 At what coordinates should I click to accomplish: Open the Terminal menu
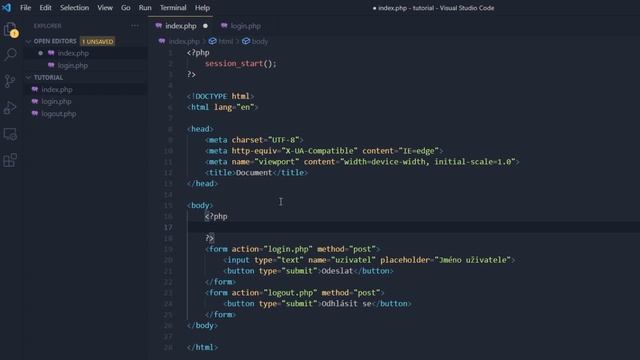(x=173, y=8)
